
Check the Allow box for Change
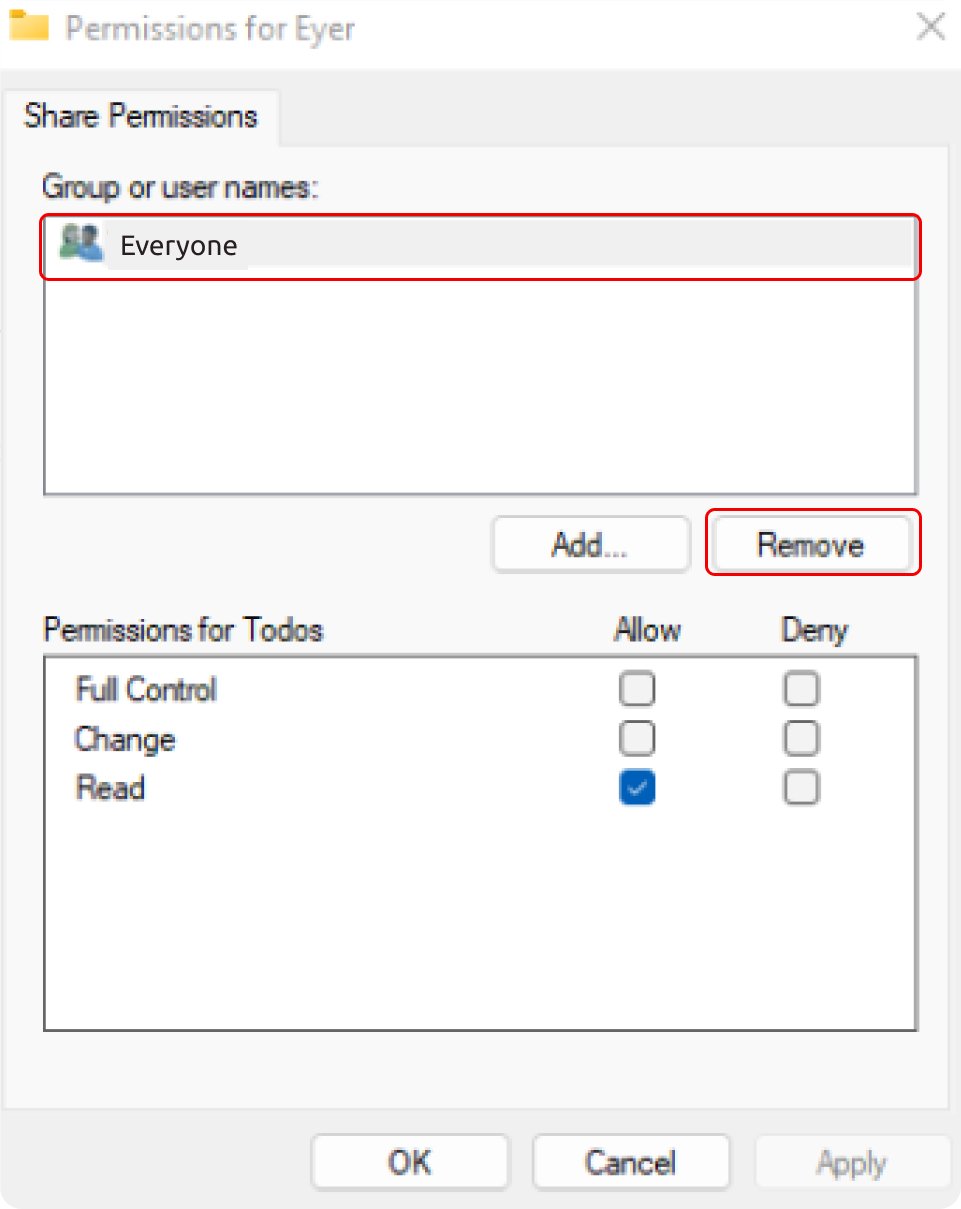(637, 738)
